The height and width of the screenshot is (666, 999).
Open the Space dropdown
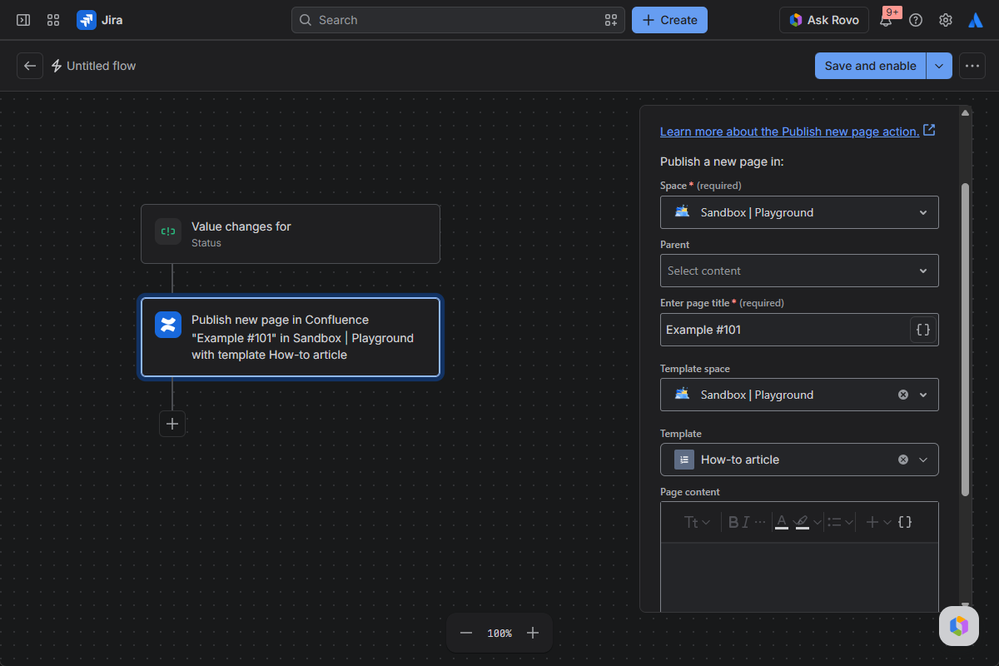[x=799, y=212]
